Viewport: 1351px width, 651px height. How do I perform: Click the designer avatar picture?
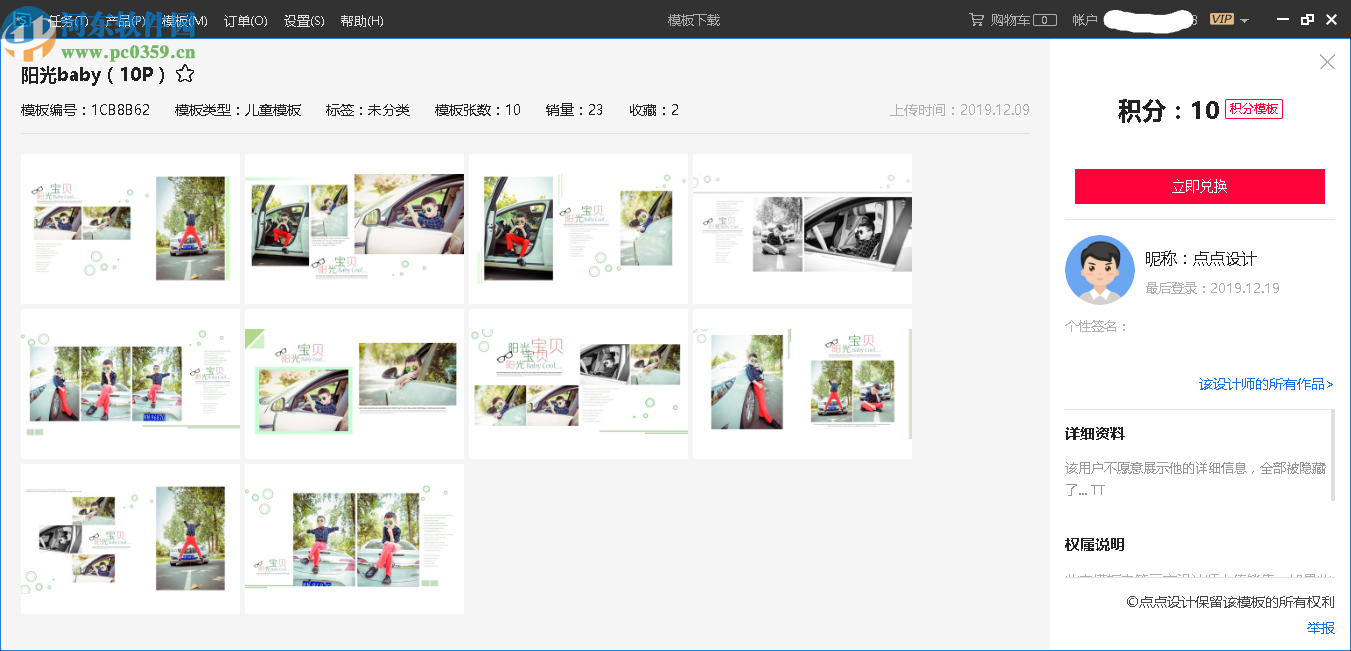[1100, 270]
